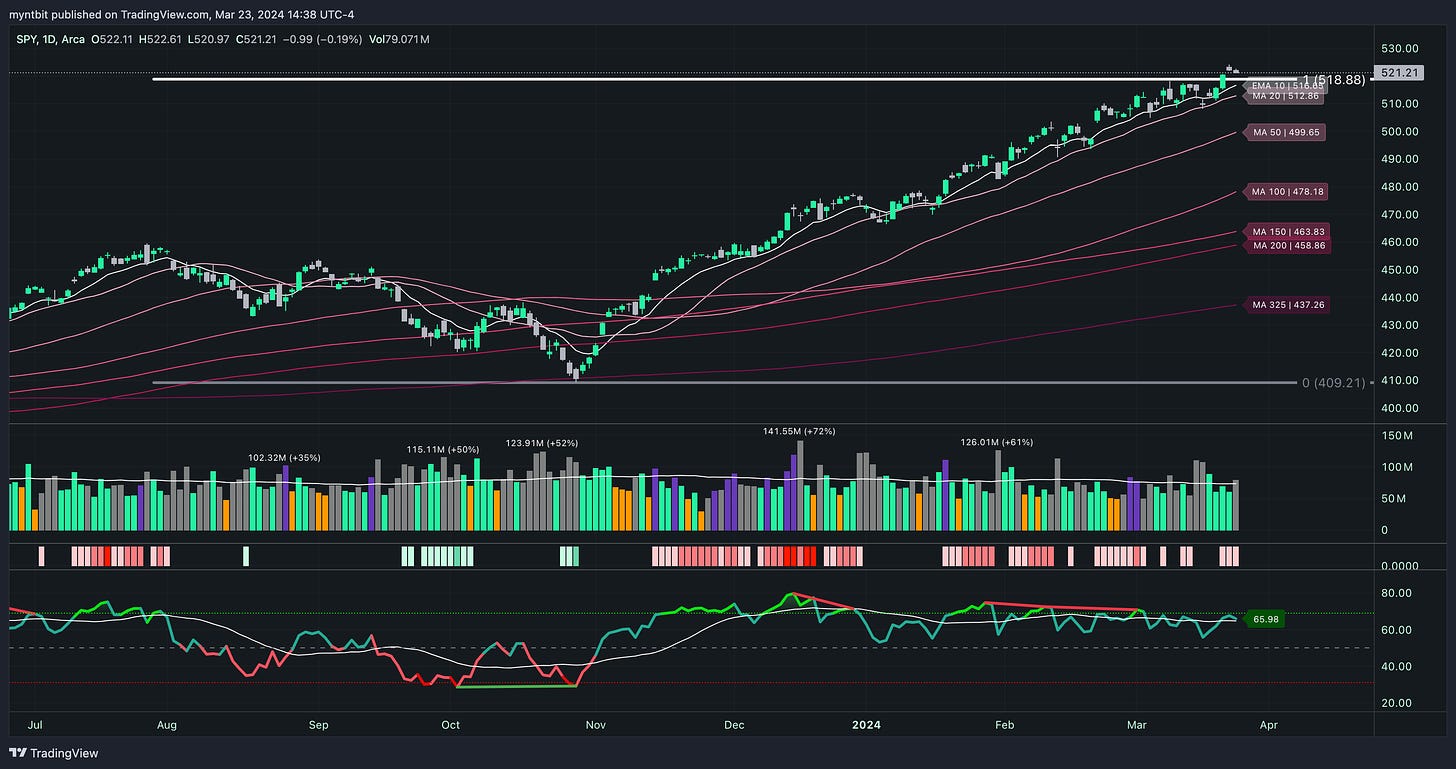The height and width of the screenshot is (769, 1456).
Task: Click the 115.11M (+50%) volume annotation
Action: coord(443,450)
